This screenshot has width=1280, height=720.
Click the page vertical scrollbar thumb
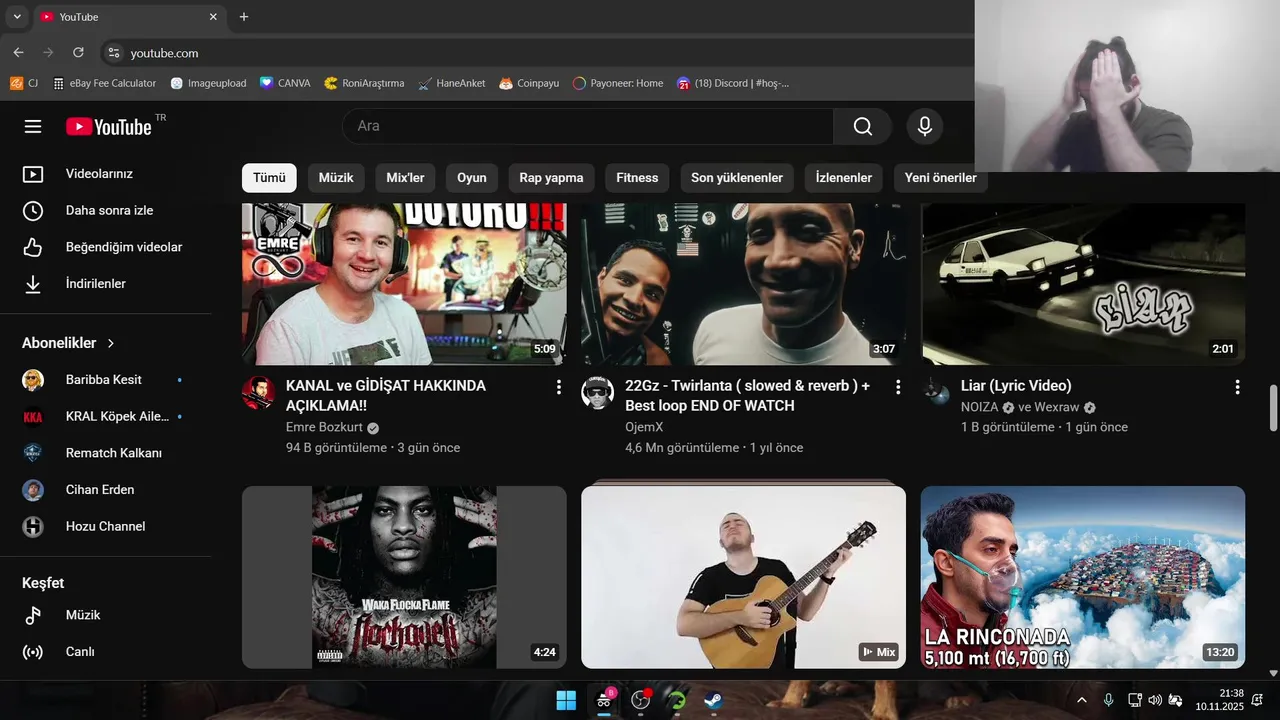click(x=1273, y=408)
